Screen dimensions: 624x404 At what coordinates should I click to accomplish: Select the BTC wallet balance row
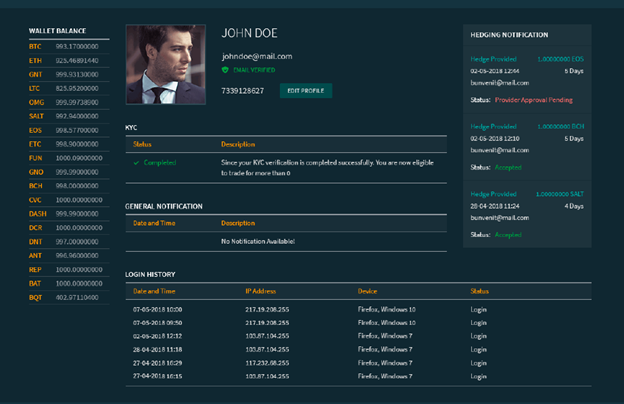point(69,47)
